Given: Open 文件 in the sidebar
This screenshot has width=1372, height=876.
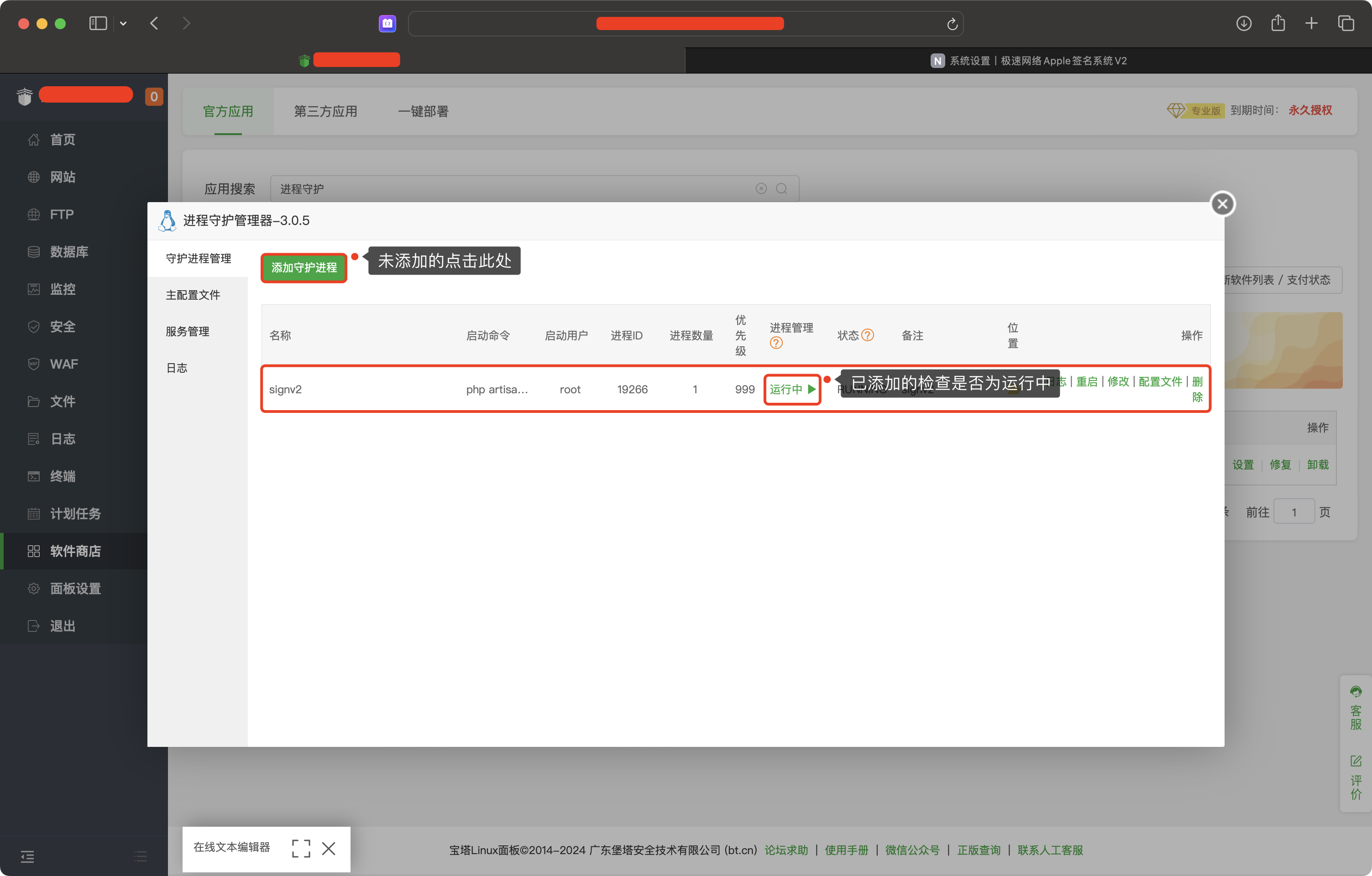Looking at the screenshot, I should tap(63, 401).
